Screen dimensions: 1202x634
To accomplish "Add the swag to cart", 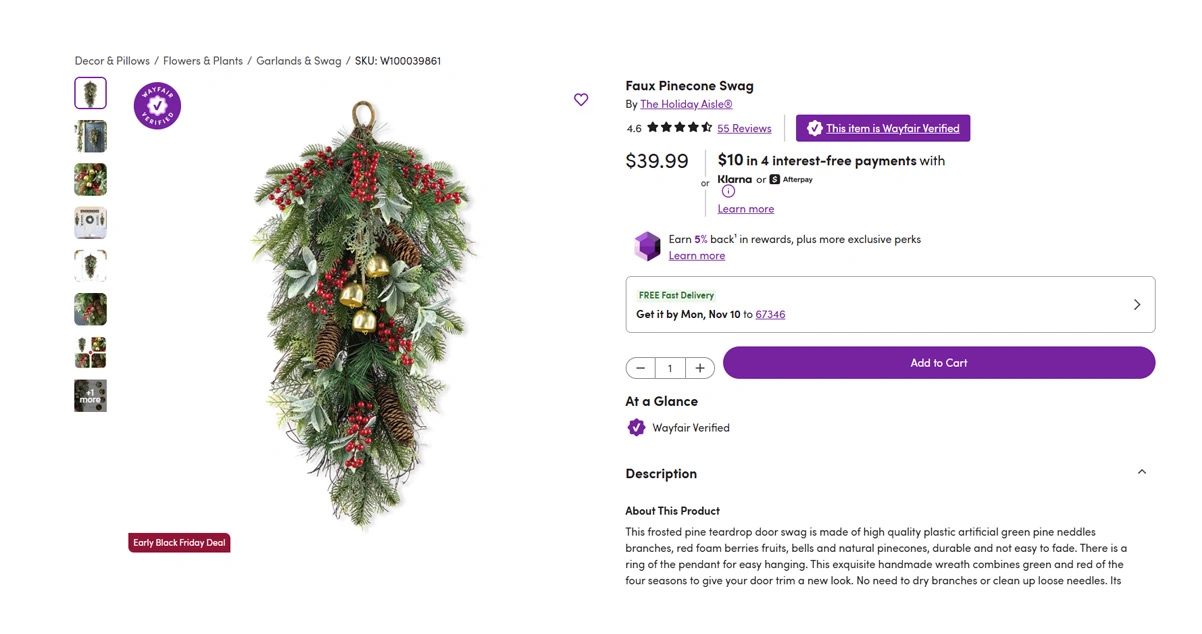I will pyautogui.click(x=938, y=363).
